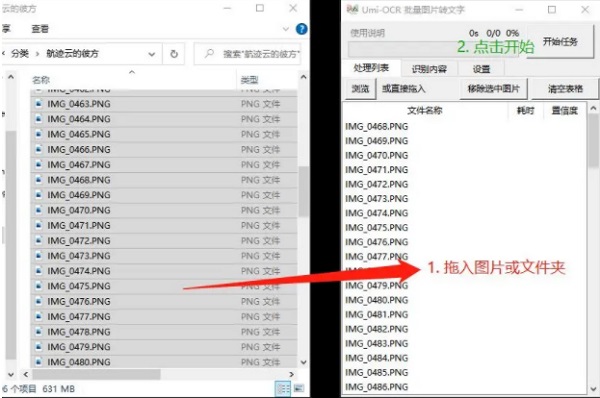The image size is (600, 398).
Task: Click the 开始任务 button
Action: [560, 41]
